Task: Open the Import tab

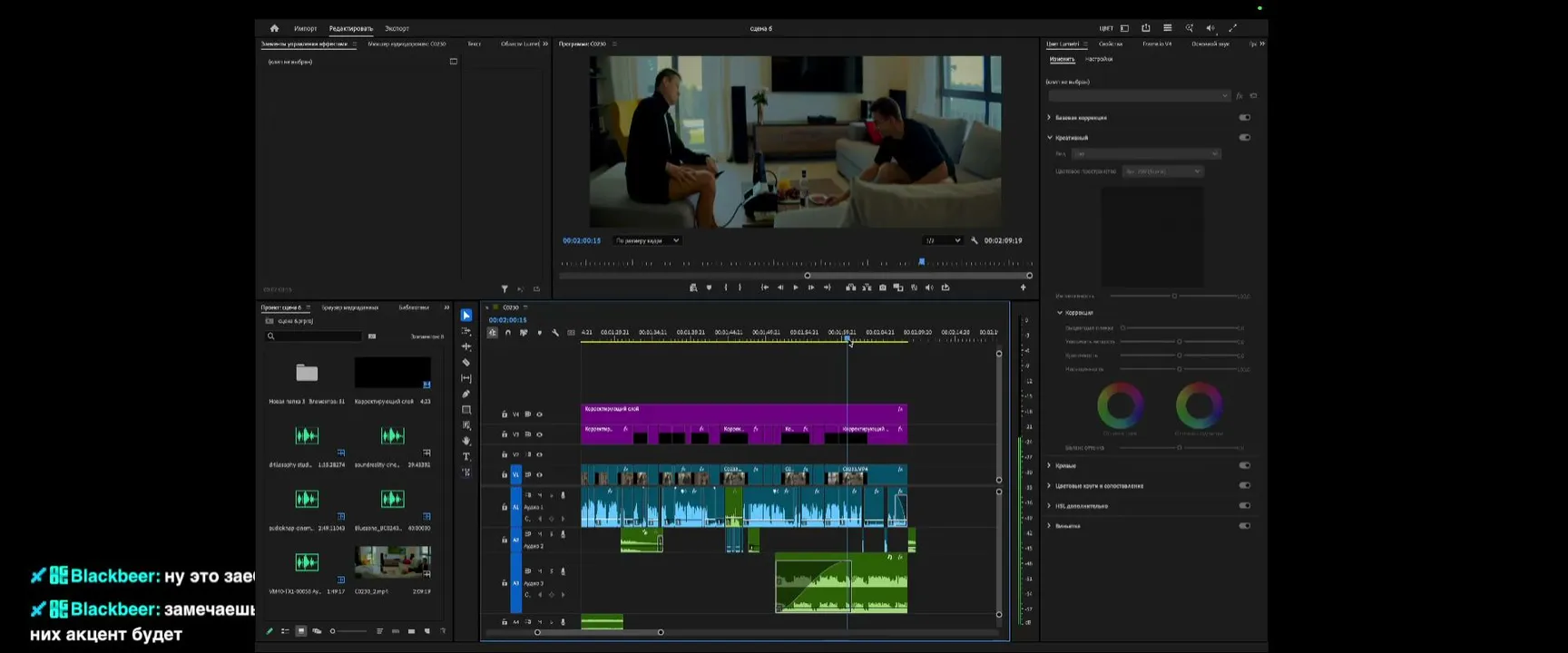Action: point(305,28)
